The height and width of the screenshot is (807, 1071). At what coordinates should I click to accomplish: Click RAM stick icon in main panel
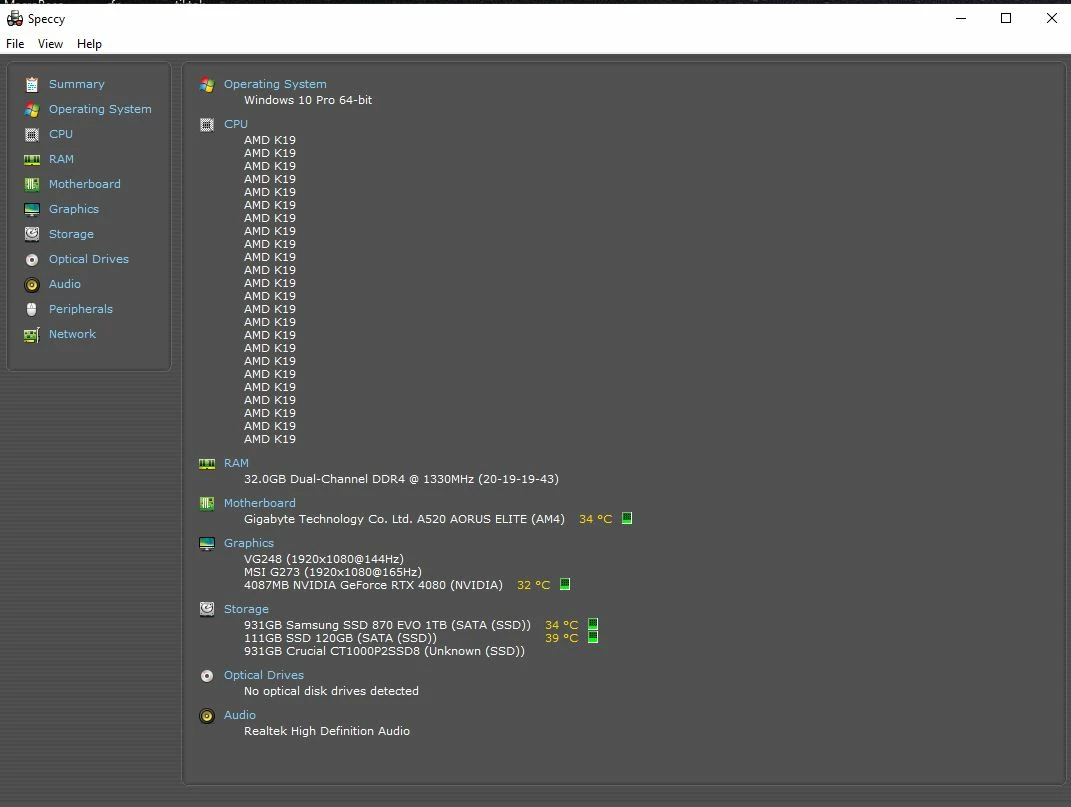point(207,464)
